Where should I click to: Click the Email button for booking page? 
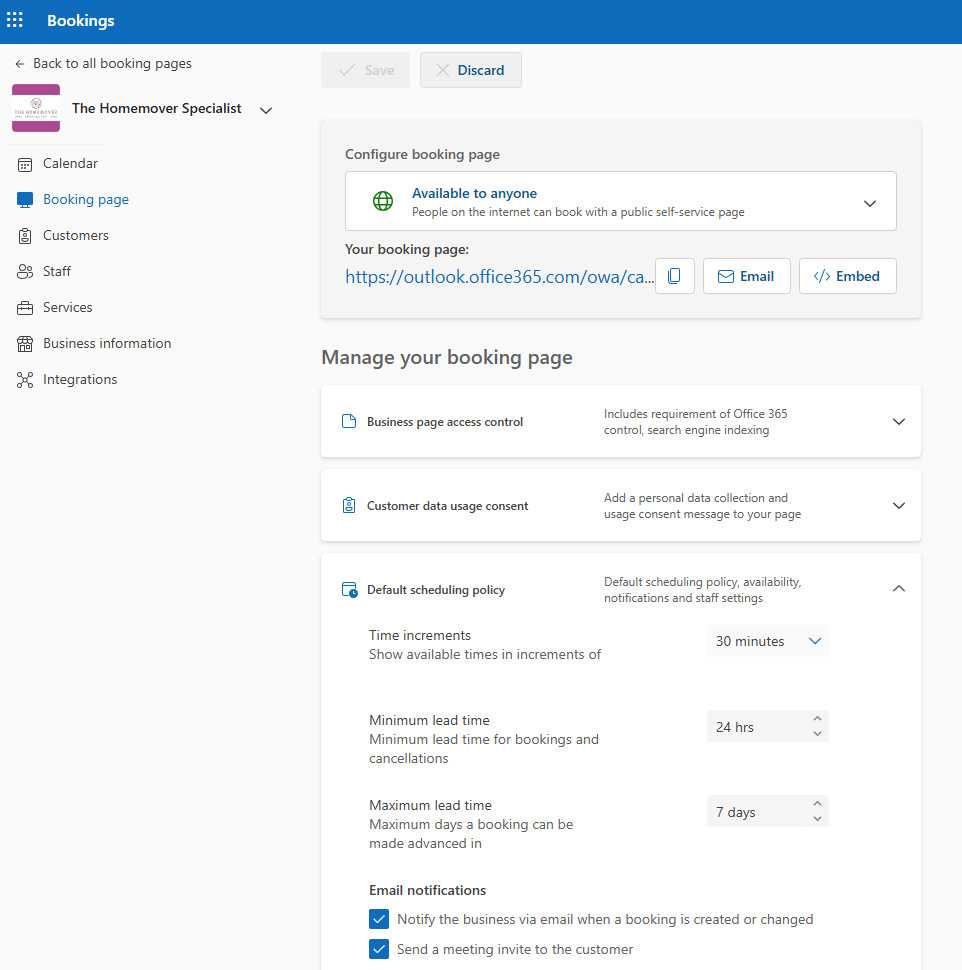747,276
